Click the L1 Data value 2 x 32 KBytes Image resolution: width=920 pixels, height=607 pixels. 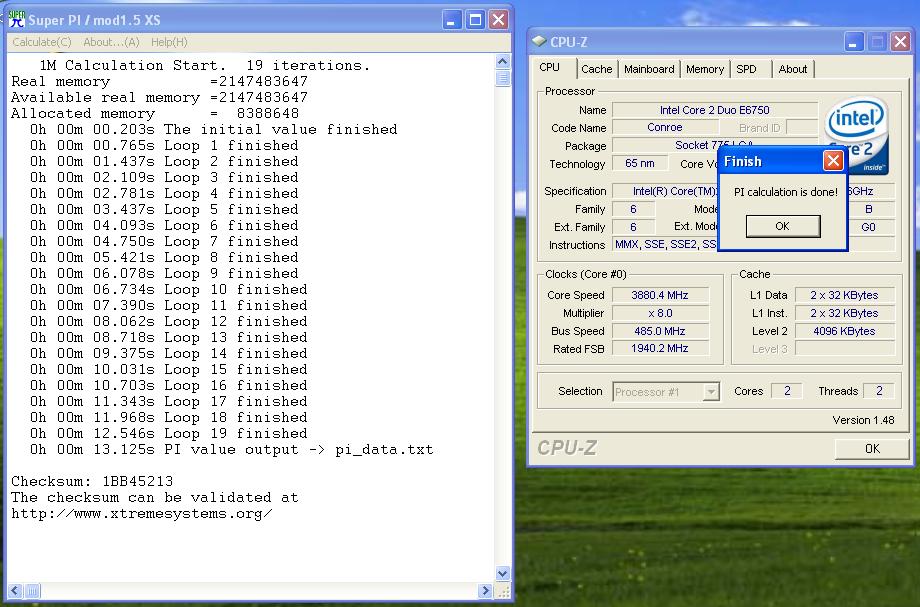[844, 295]
